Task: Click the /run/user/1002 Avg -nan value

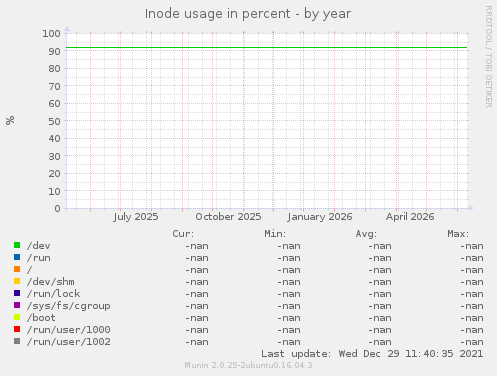Action: point(380,342)
